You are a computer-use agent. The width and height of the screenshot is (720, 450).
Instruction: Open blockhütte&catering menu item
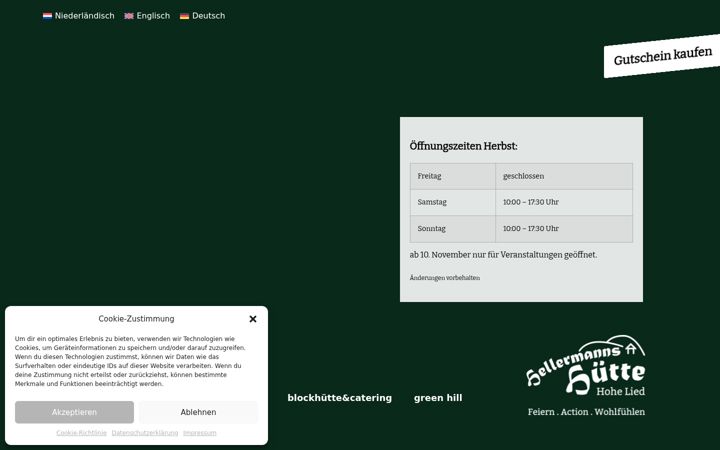tap(340, 398)
